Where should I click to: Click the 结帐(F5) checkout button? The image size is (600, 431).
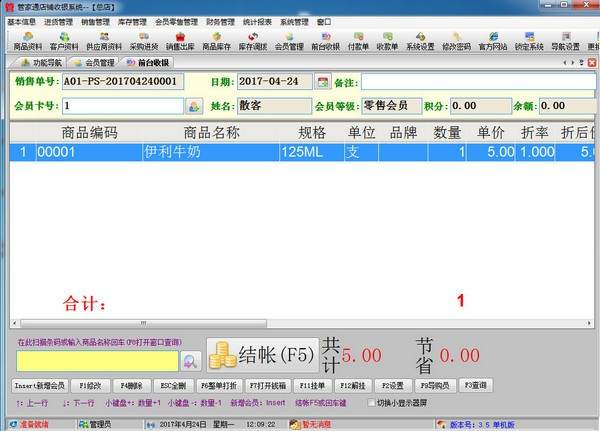point(262,354)
